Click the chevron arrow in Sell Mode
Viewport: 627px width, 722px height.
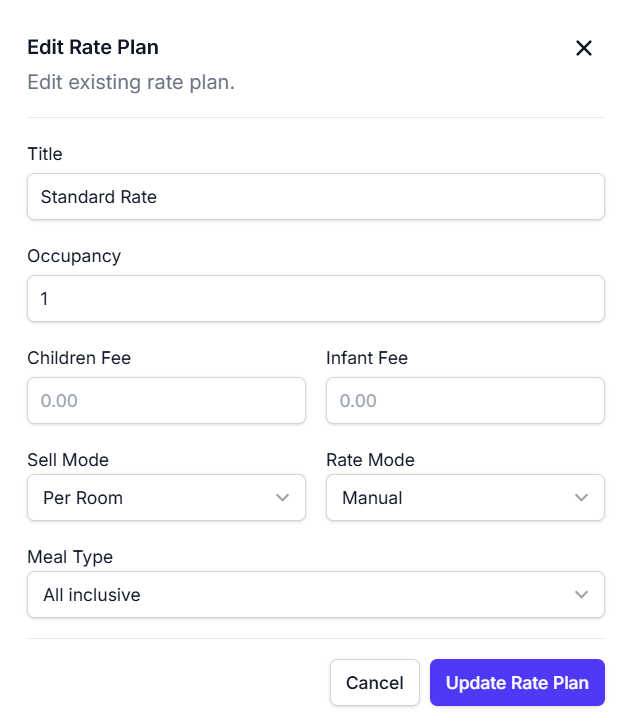coord(283,497)
